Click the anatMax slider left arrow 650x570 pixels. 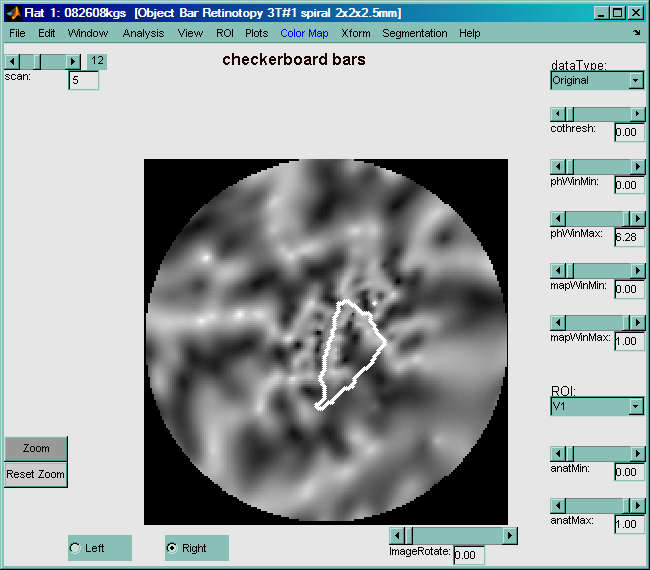click(x=557, y=506)
